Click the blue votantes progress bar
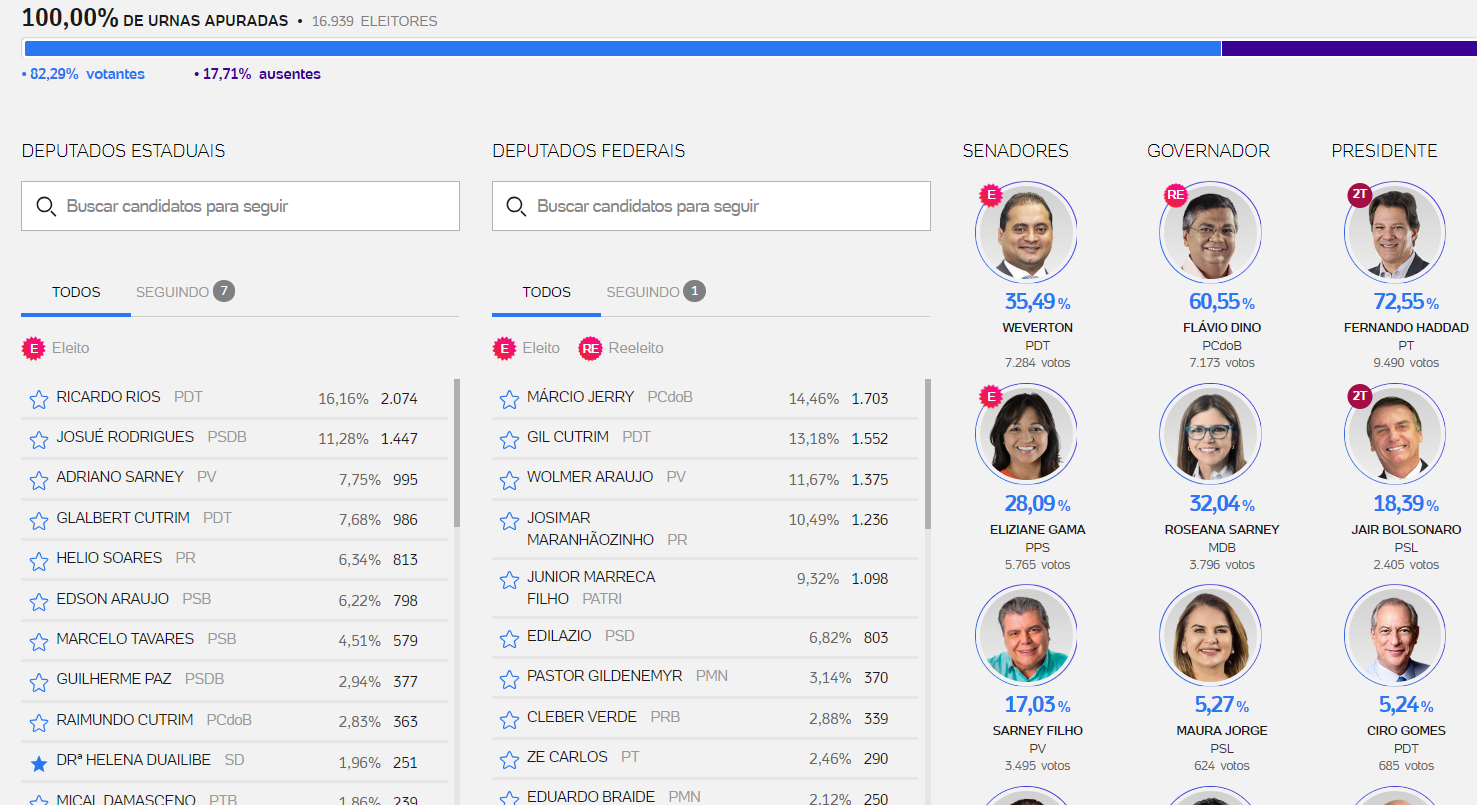 [x=622, y=48]
